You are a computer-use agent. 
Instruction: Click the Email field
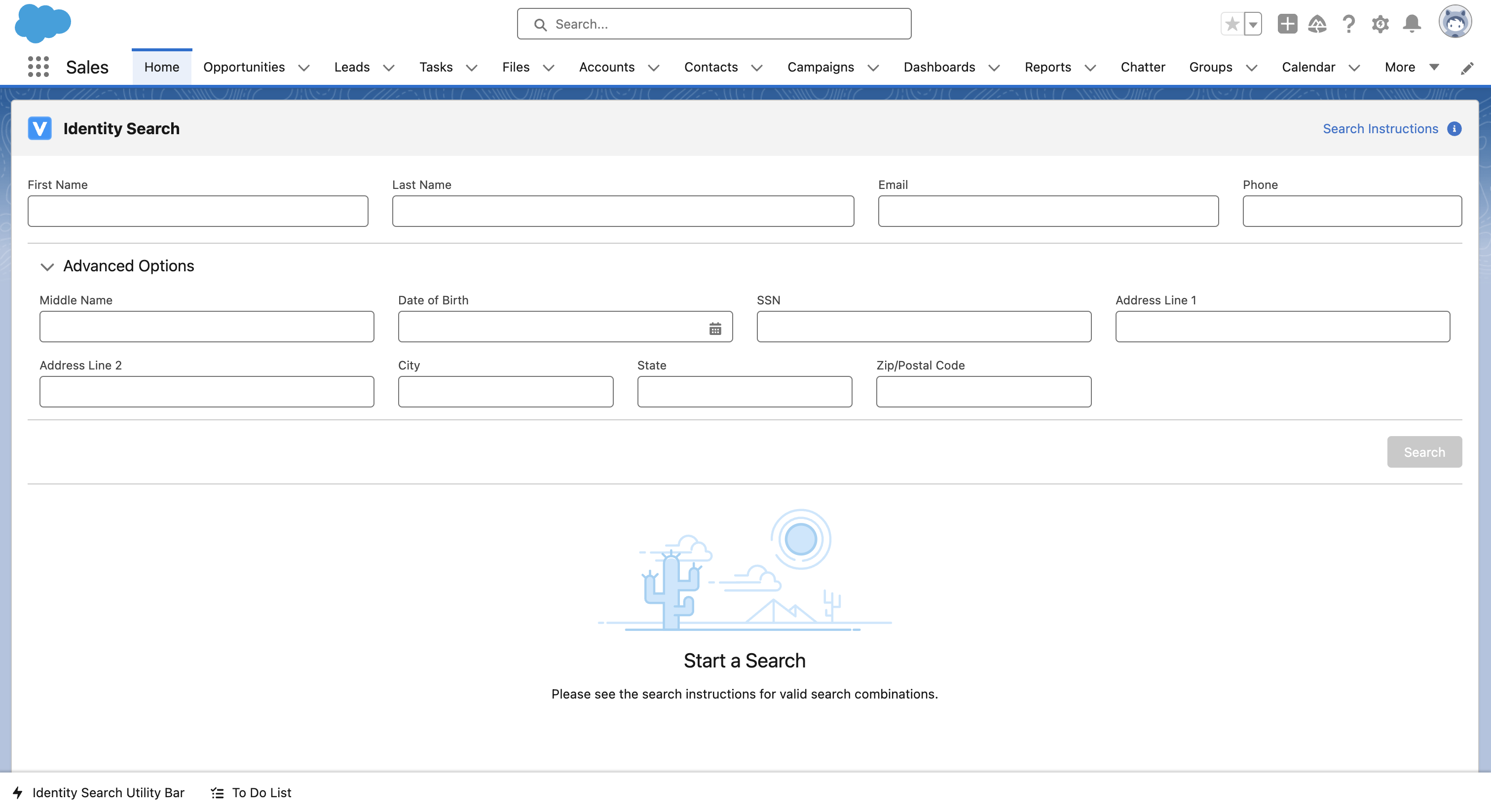1047,211
